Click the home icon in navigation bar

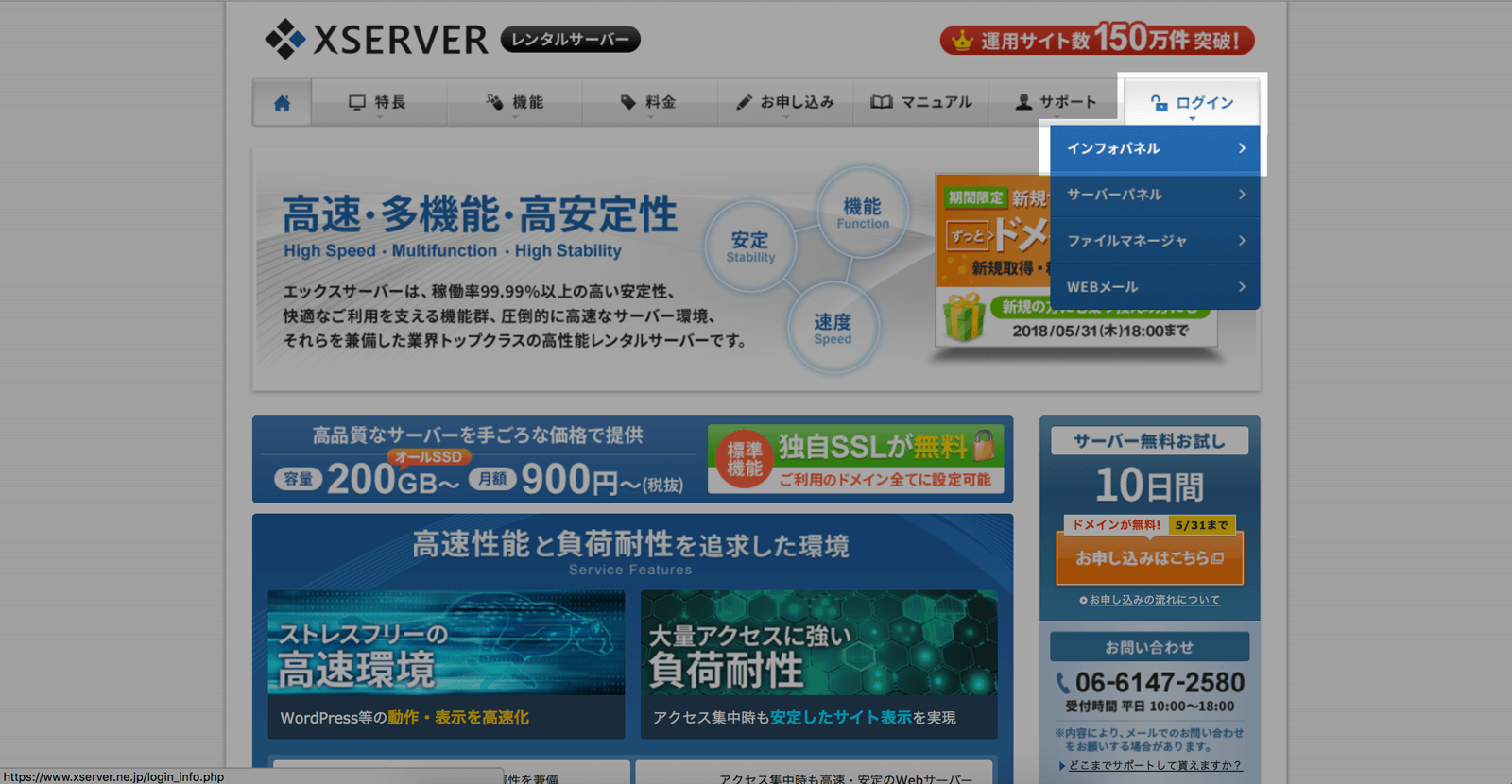click(282, 103)
